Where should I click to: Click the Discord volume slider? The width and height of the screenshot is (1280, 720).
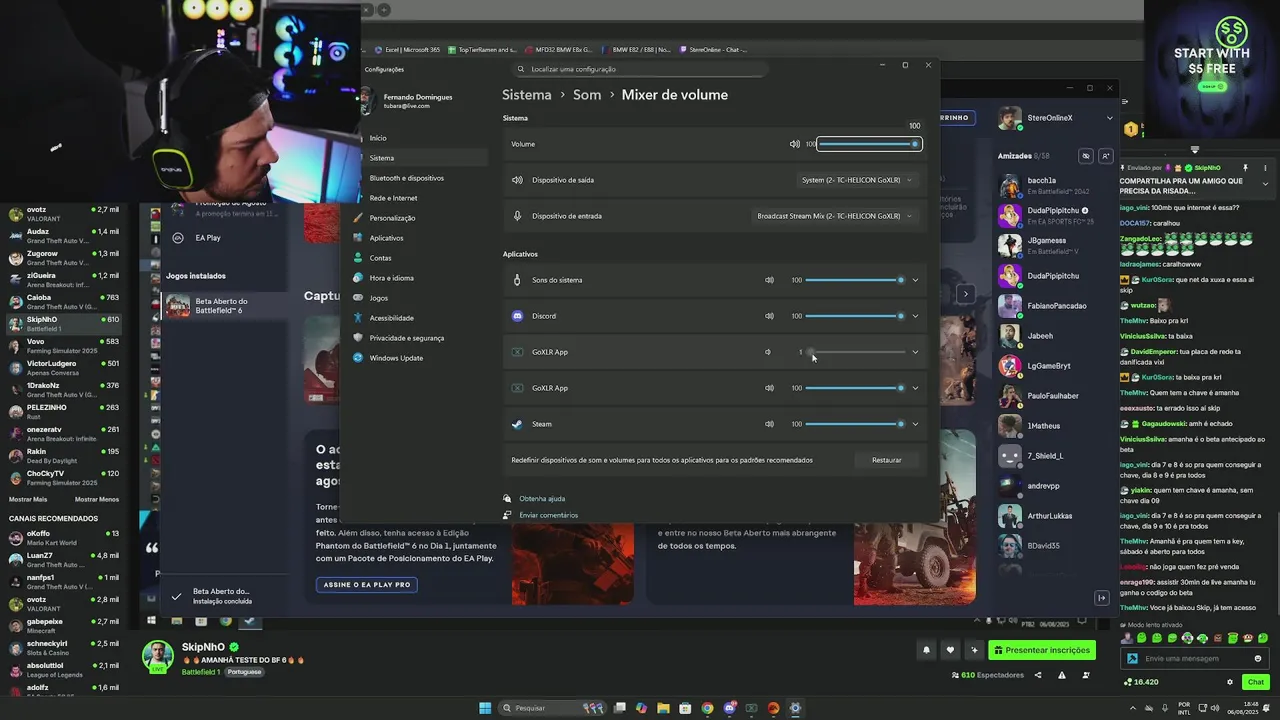pos(855,316)
